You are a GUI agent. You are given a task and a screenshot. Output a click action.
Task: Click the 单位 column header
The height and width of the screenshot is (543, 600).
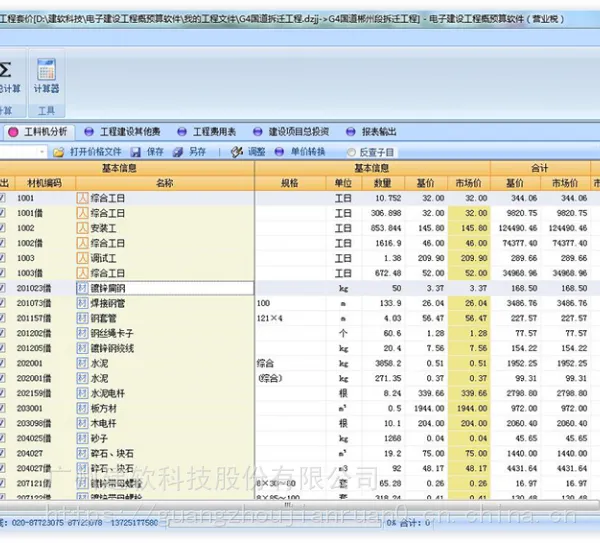[x=343, y=183]
